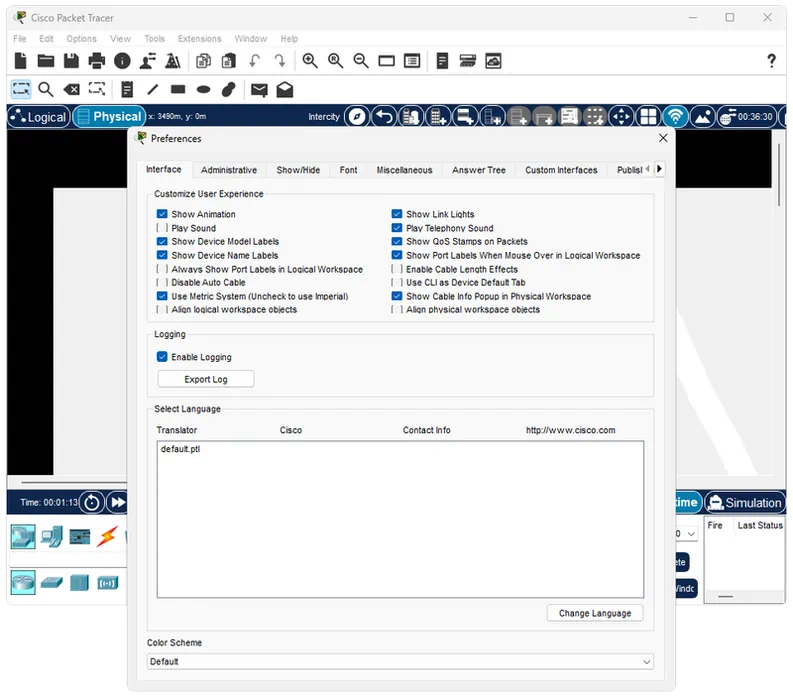This screenshot has height=700, width=793.
Task: Click the Fast Forward Time button
Action: 118,502
